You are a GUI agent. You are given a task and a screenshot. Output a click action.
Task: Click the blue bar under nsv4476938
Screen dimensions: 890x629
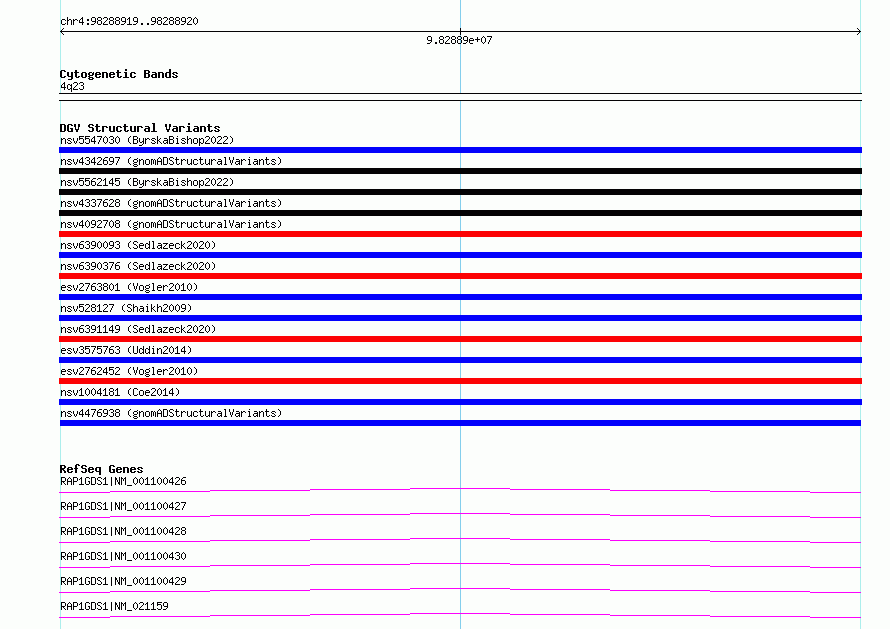pos(460,423)
